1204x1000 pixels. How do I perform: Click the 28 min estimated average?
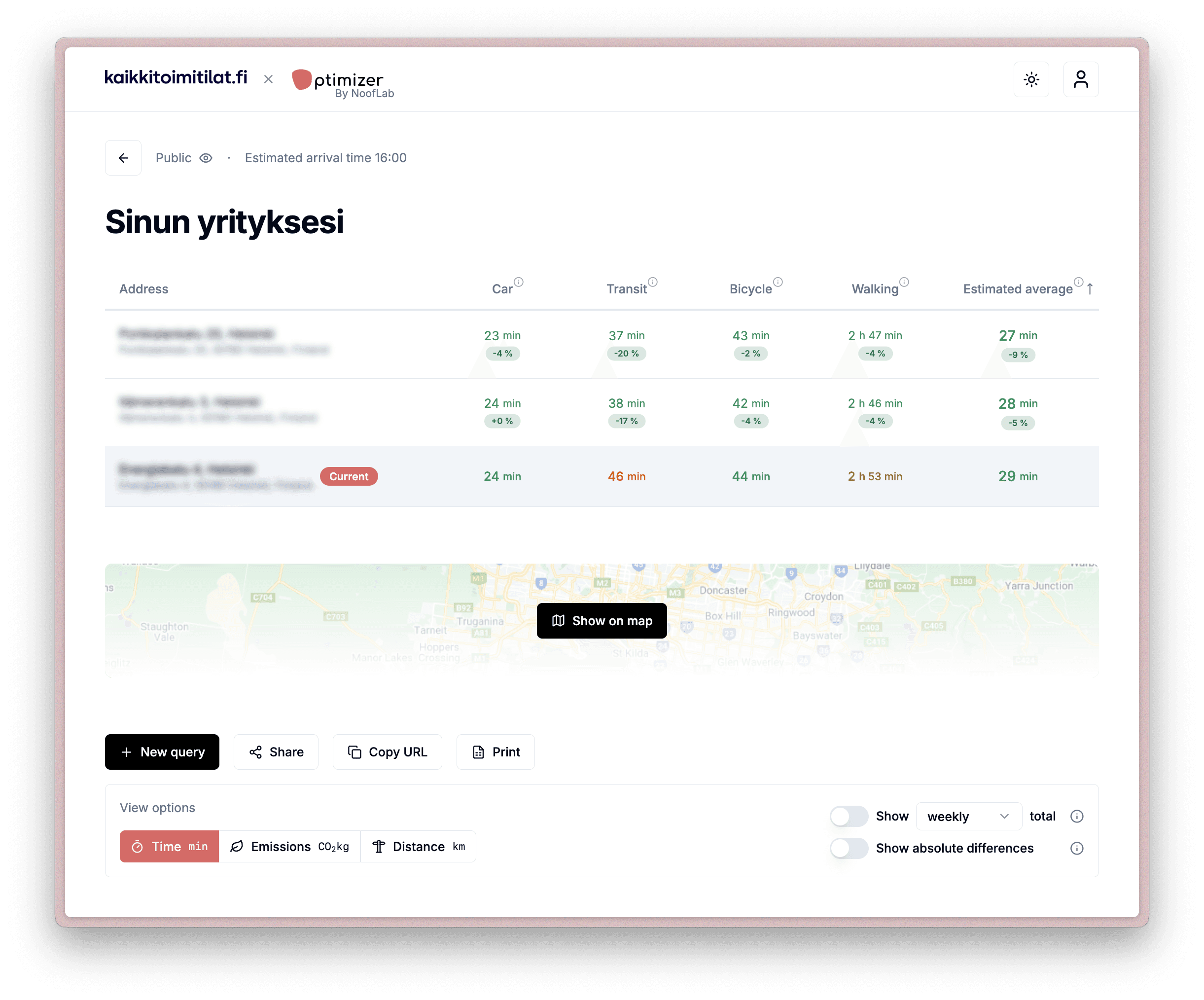pos(1018,404)
